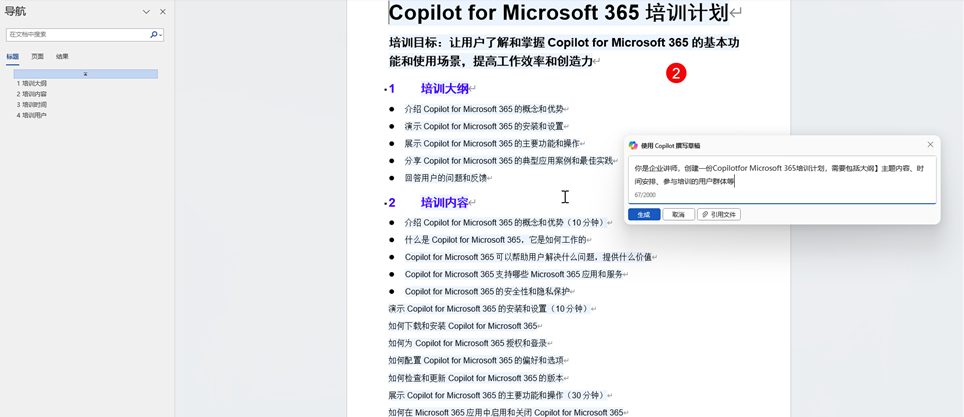Screen dimensions: 964x417
Task: Click line 展示主要功能和操作（30分钟）
Action: click(x=497, y=394)
